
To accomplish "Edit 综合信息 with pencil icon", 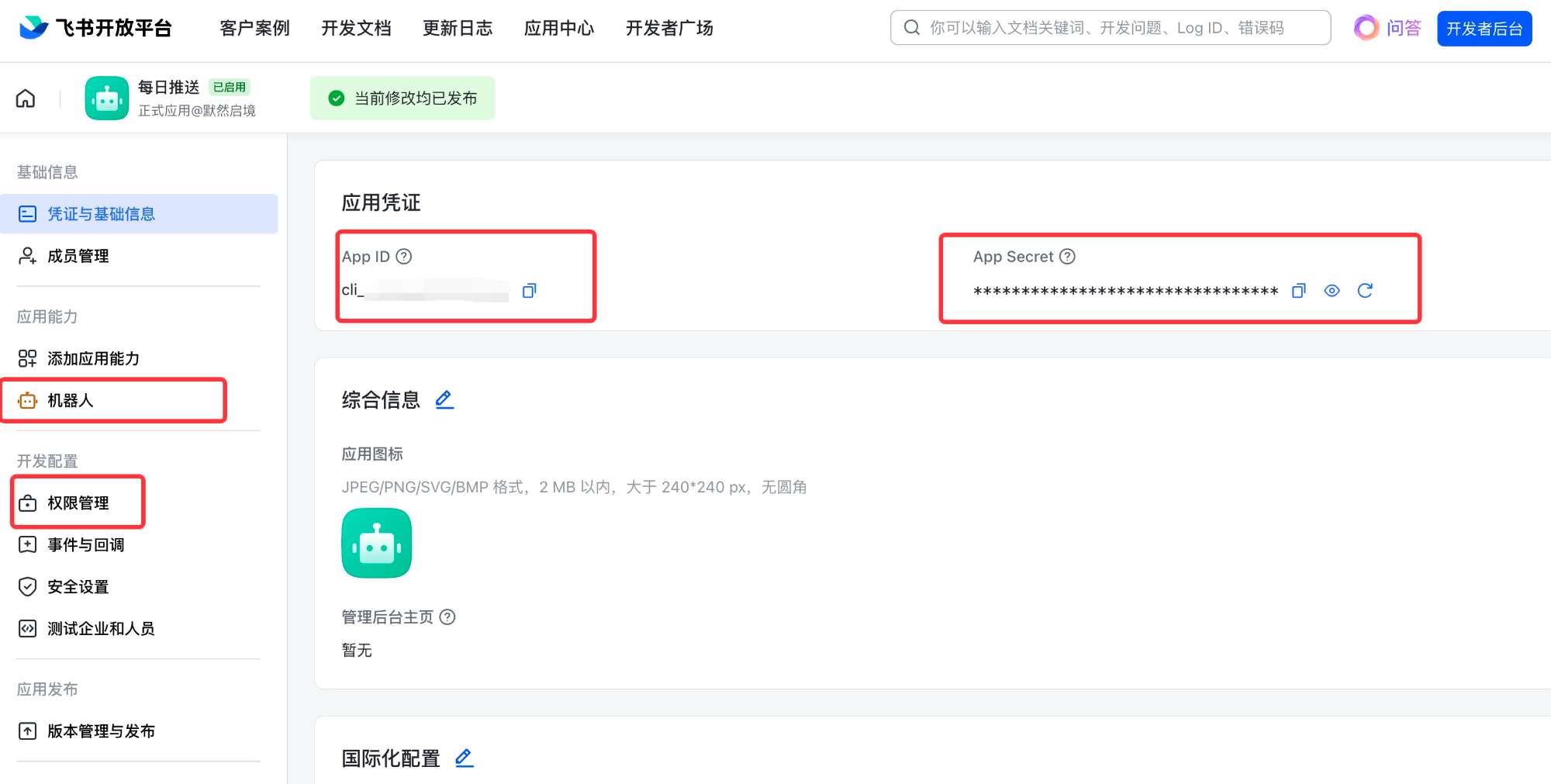I will point(444,400).
